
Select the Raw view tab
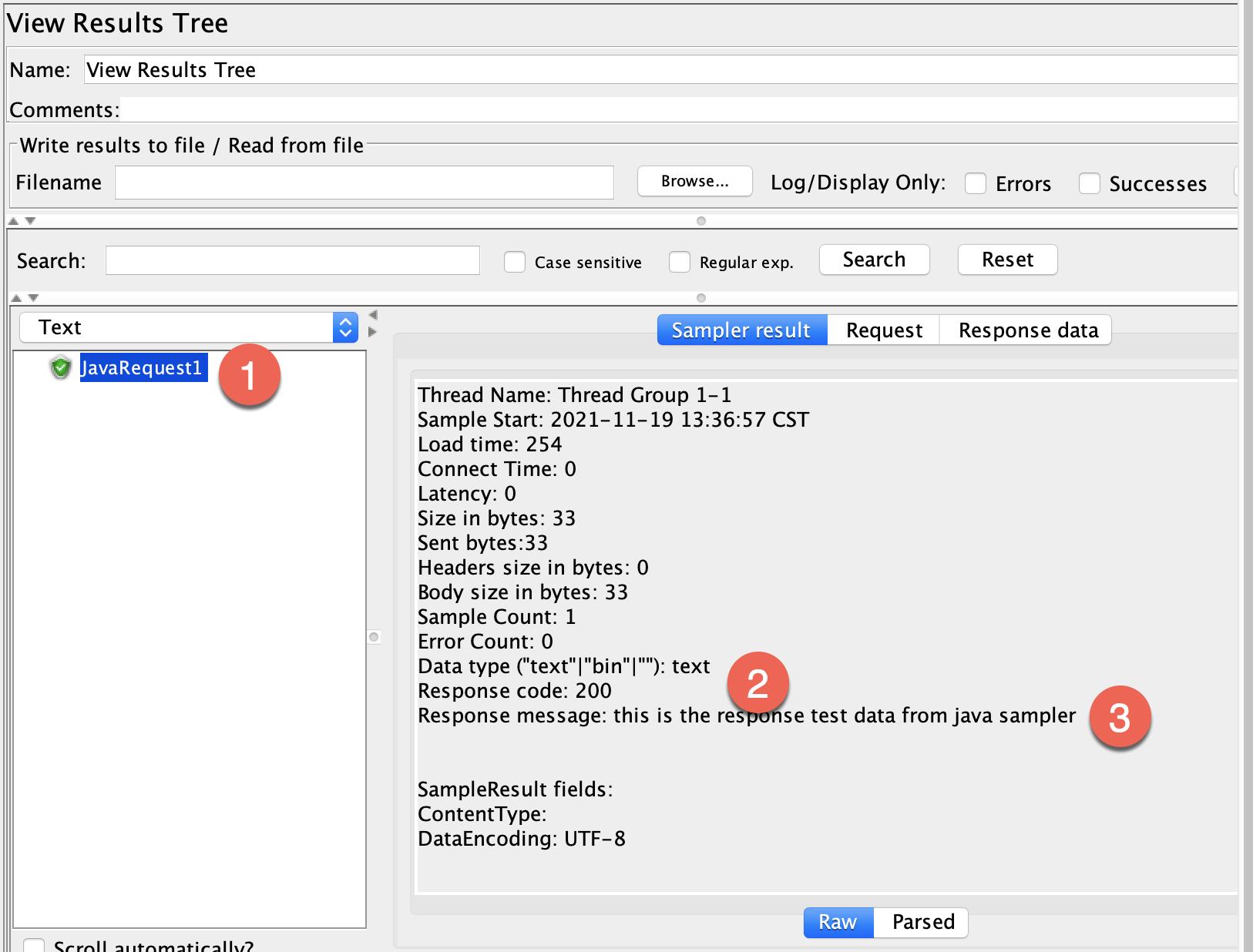click(838, 922)
